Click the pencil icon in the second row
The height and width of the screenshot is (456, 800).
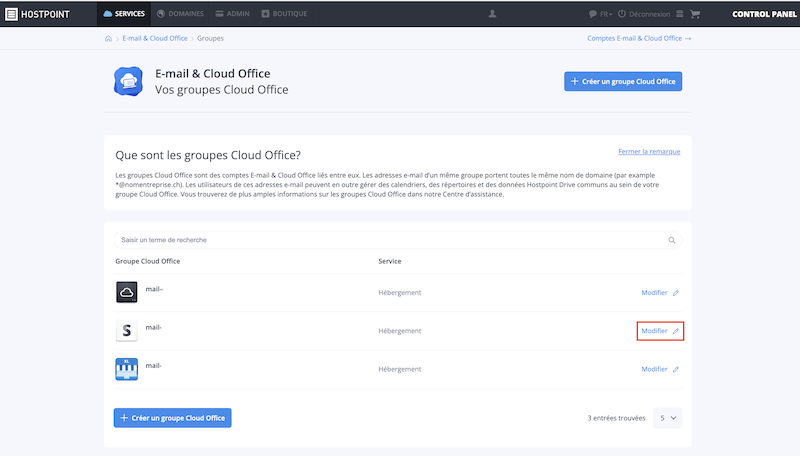pyautogui.click(x=676, y=331)
